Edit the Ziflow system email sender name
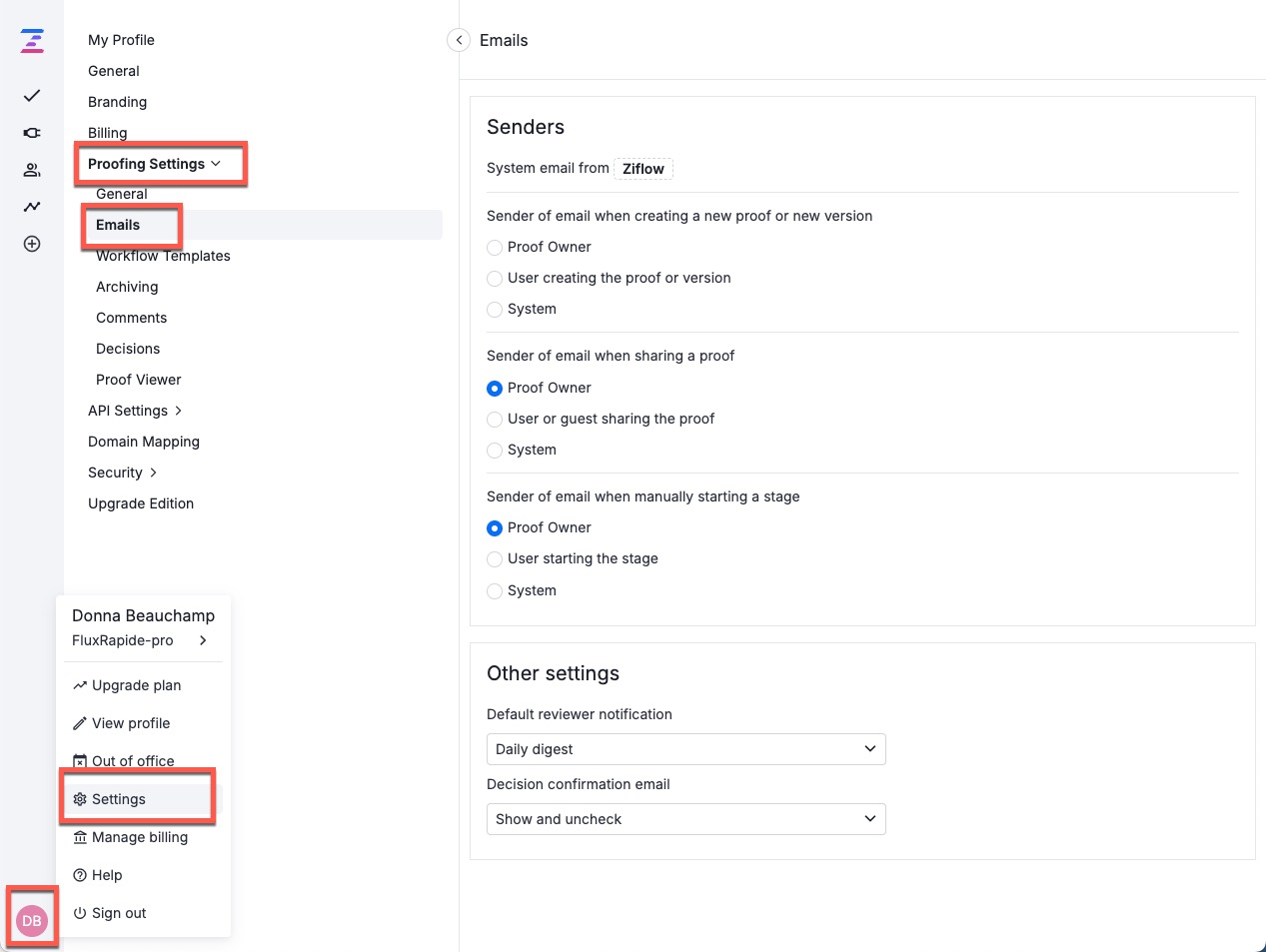 (x=642, y=169)
